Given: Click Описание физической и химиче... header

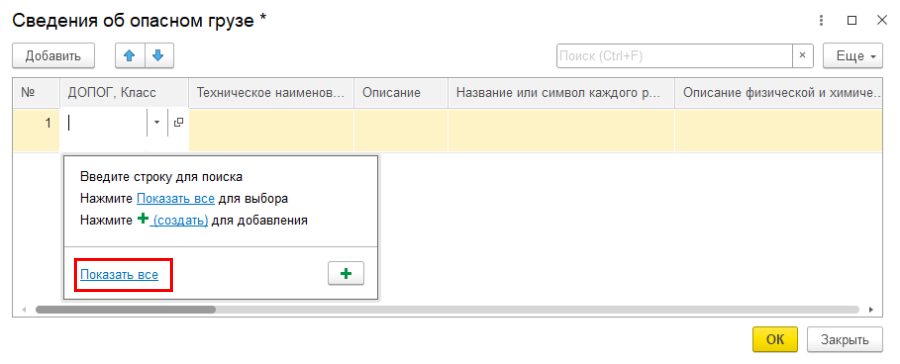Looking at the screenshot, I should point(778,92).
